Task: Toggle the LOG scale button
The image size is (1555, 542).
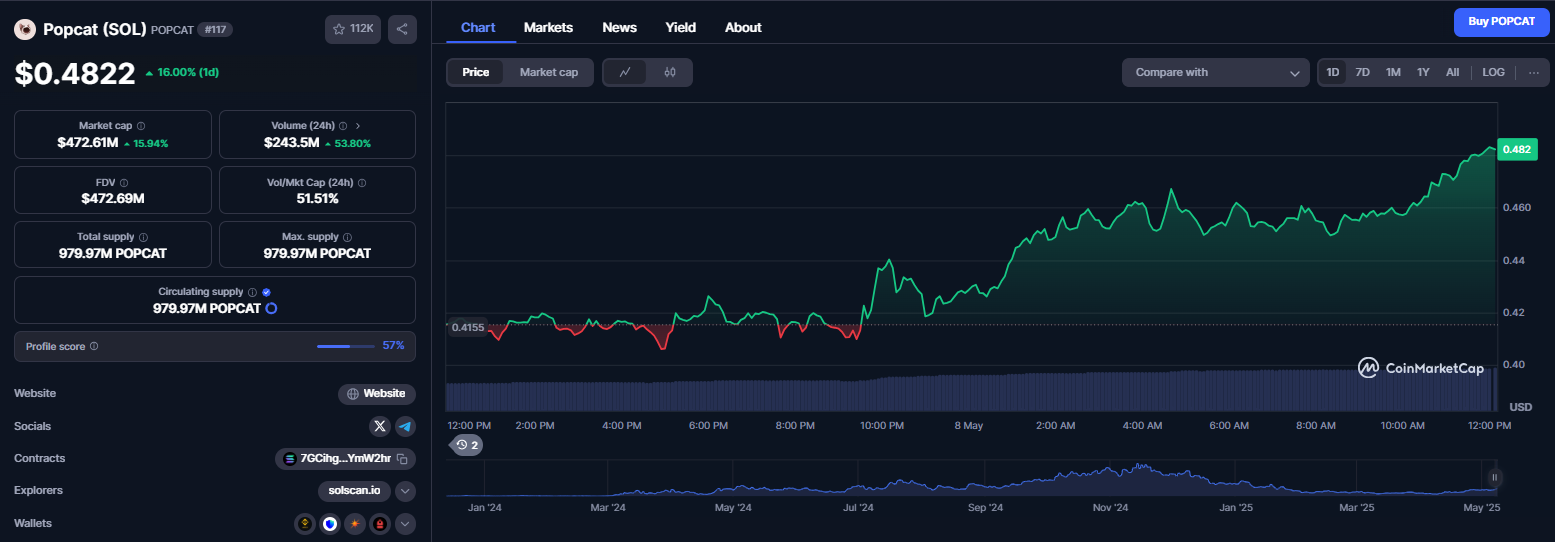Action: [x=1493, y=72]
